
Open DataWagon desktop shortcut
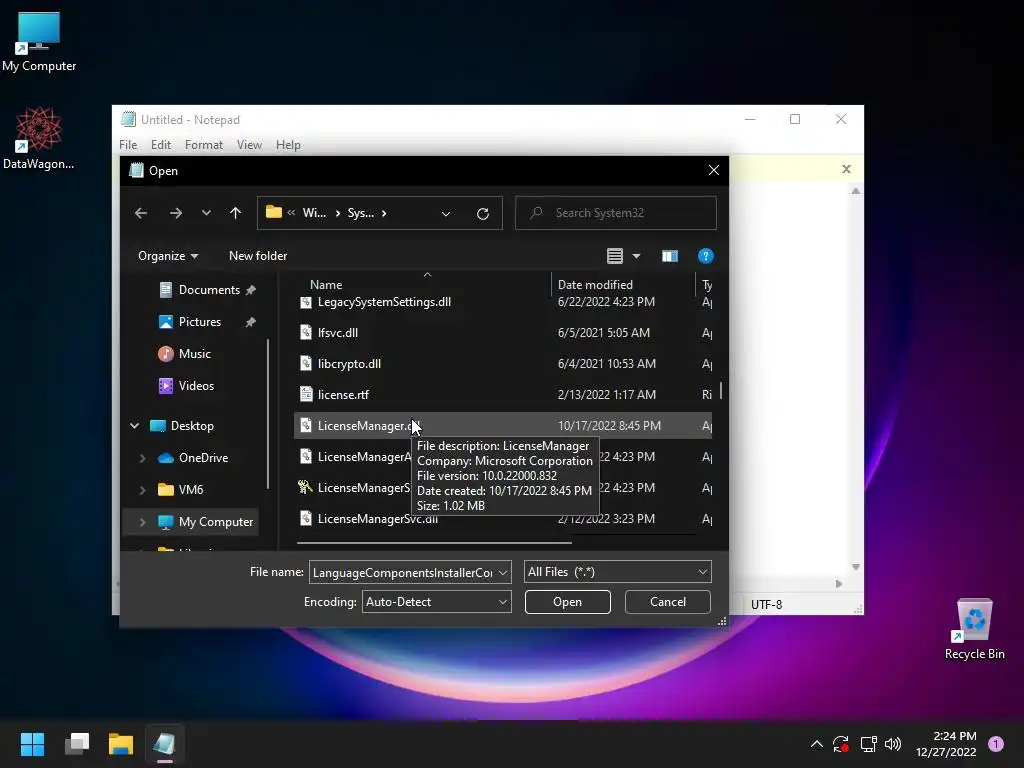click(39, 139)
